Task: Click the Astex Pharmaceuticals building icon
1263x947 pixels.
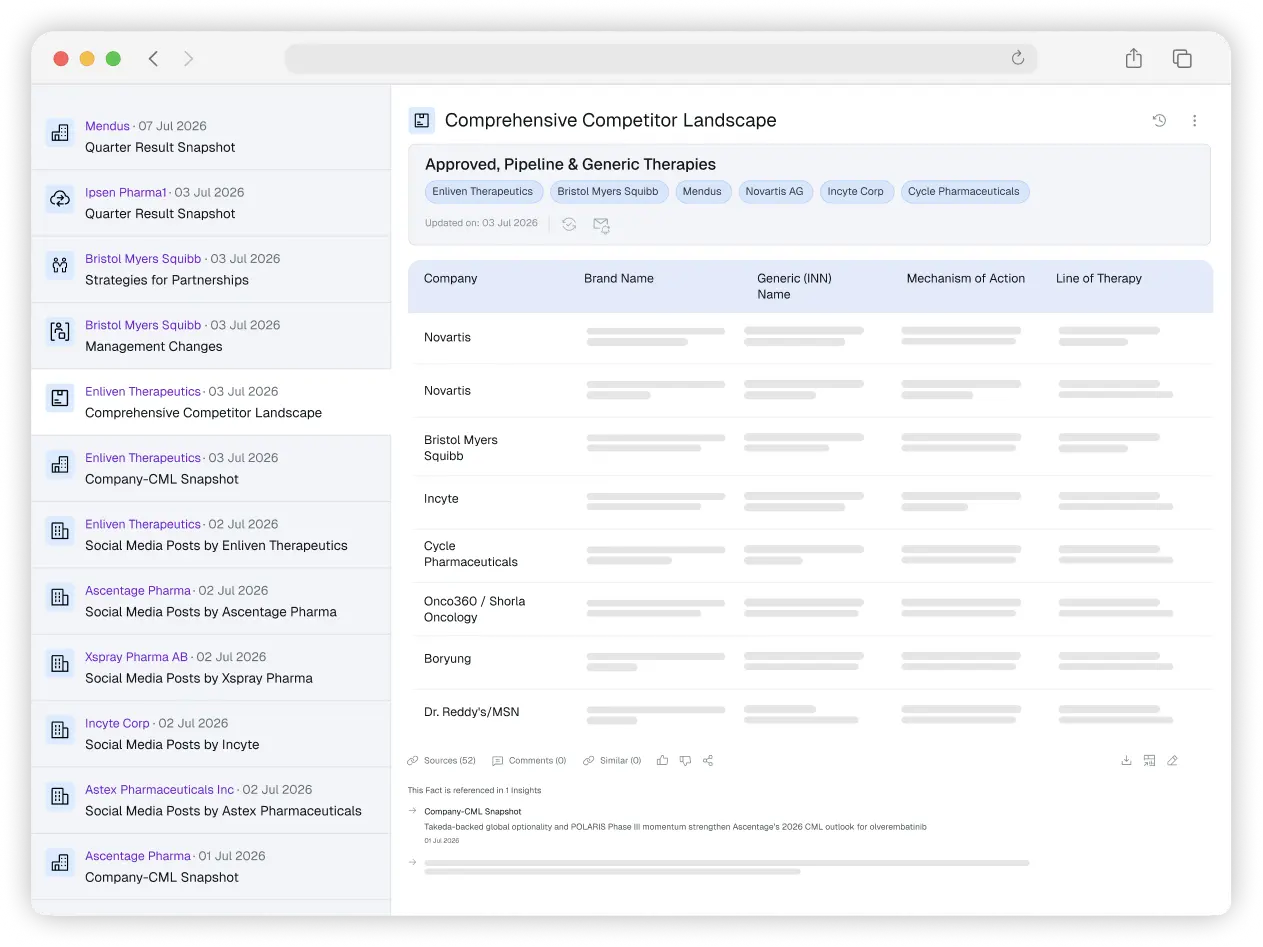Action: pyautogui.click(x=60, y=796)
